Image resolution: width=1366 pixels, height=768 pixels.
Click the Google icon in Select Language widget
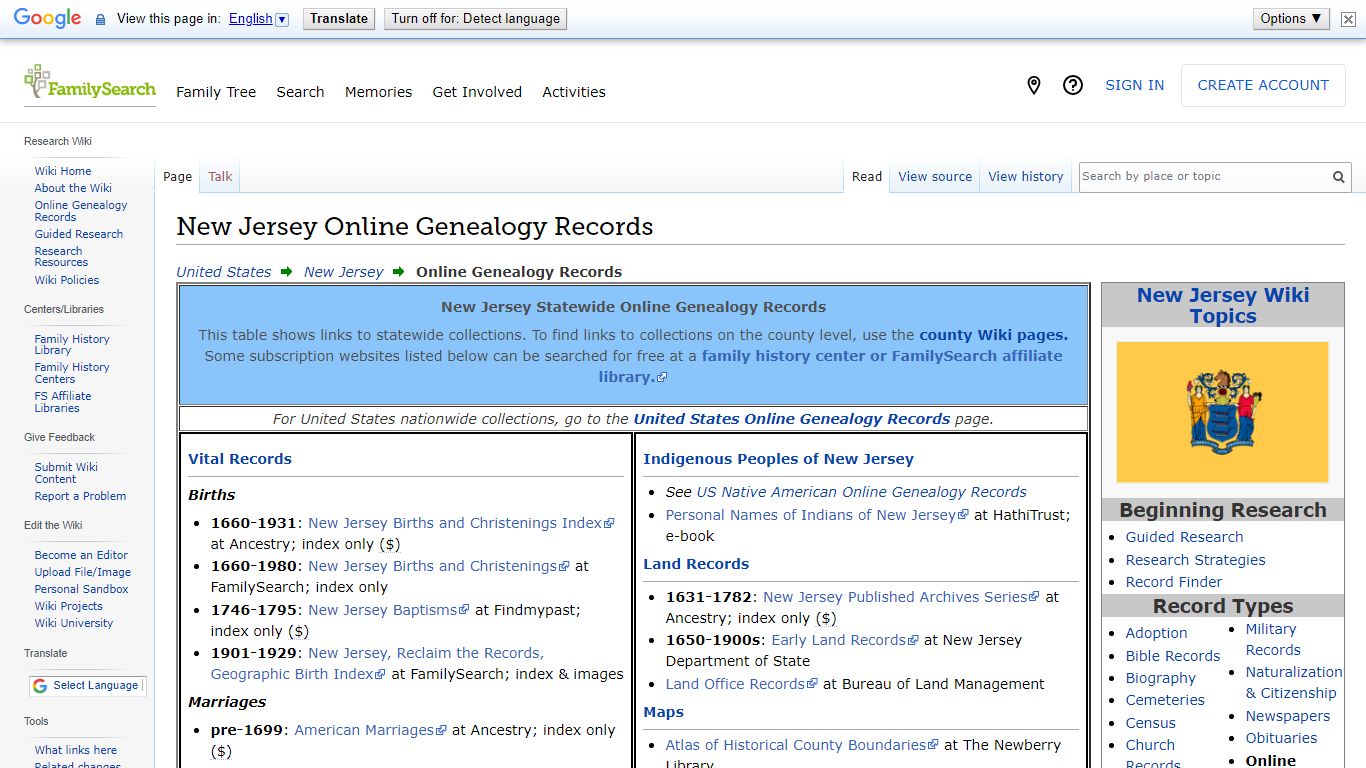tap(40, 686)
